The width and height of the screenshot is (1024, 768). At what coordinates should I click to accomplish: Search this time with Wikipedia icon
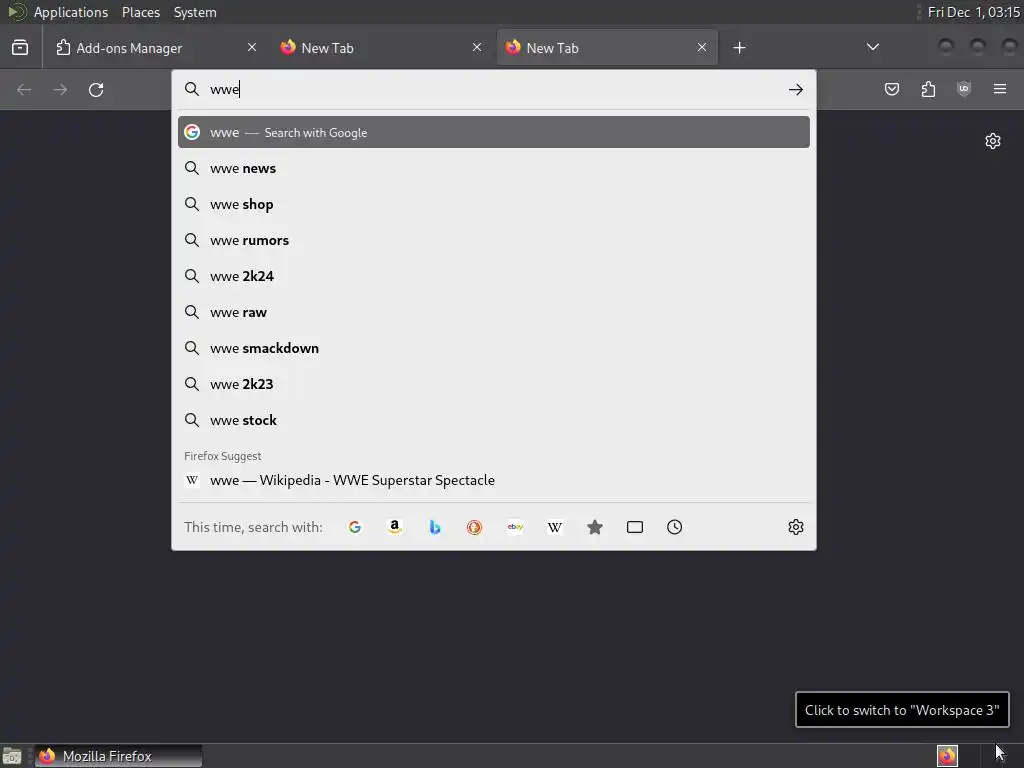[x=554, y=527]
